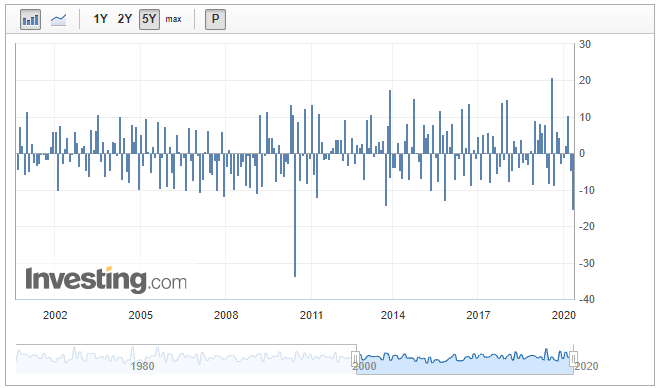This screenshot has height=388, width=658.
Task: Select the 5Y time range
Action: (x=149, y=19)
